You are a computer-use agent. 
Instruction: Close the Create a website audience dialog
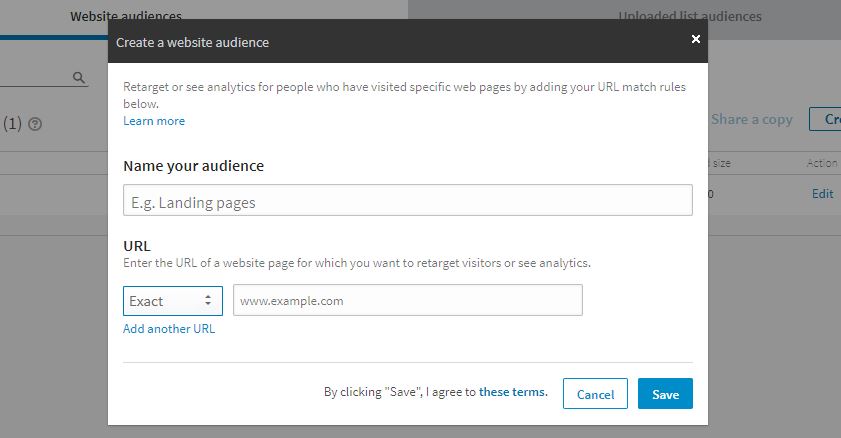(696, 39)
